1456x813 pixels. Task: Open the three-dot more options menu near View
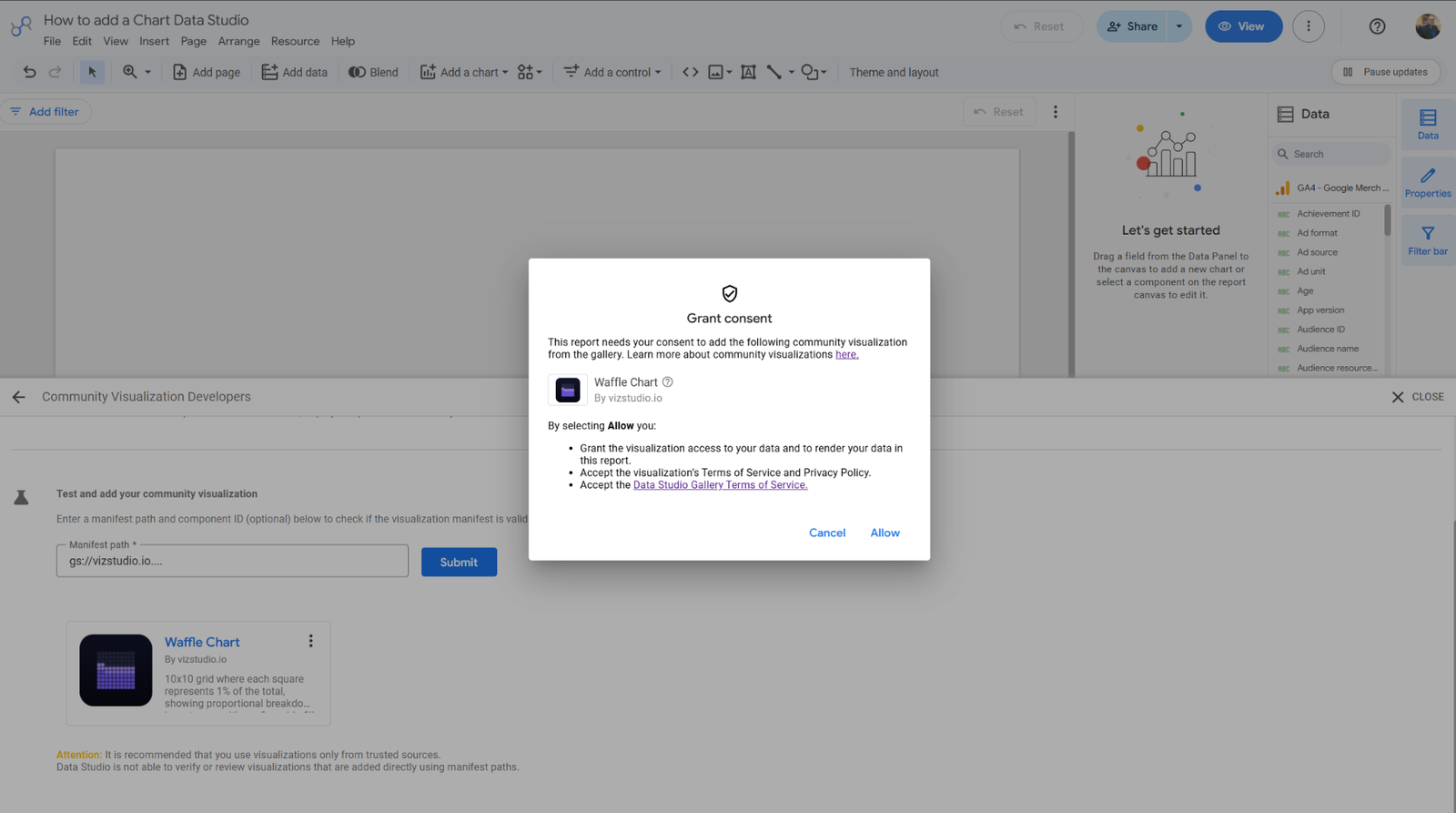coord(1309,26)
